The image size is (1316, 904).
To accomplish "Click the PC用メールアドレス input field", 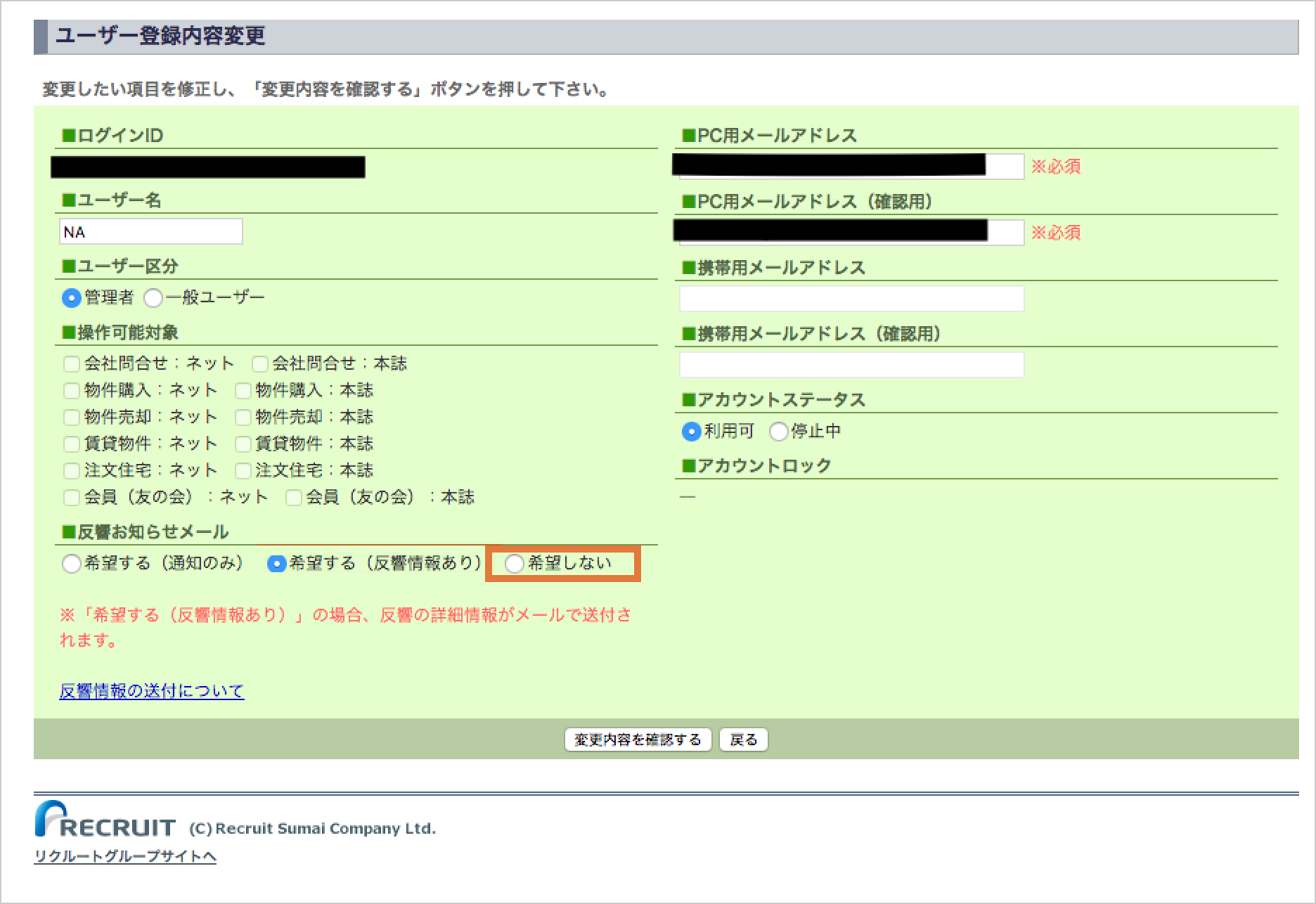I will pyautogui.click(x=851, y=167).
